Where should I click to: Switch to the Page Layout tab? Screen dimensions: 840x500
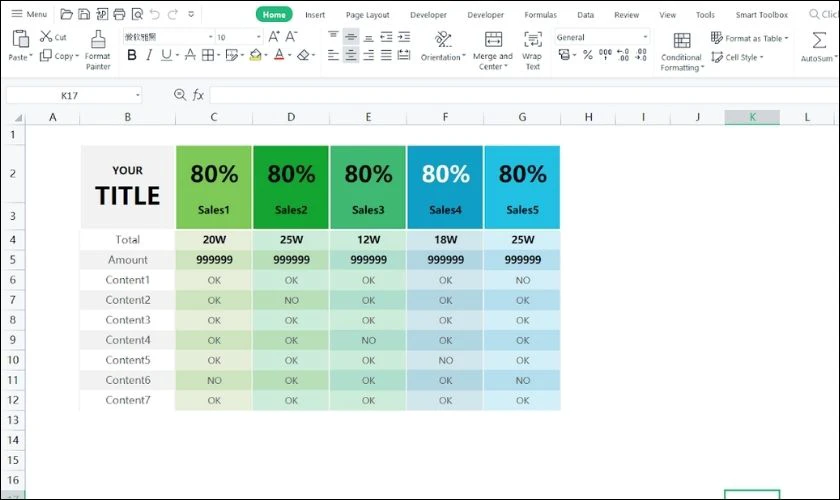(x=368, y=14)
